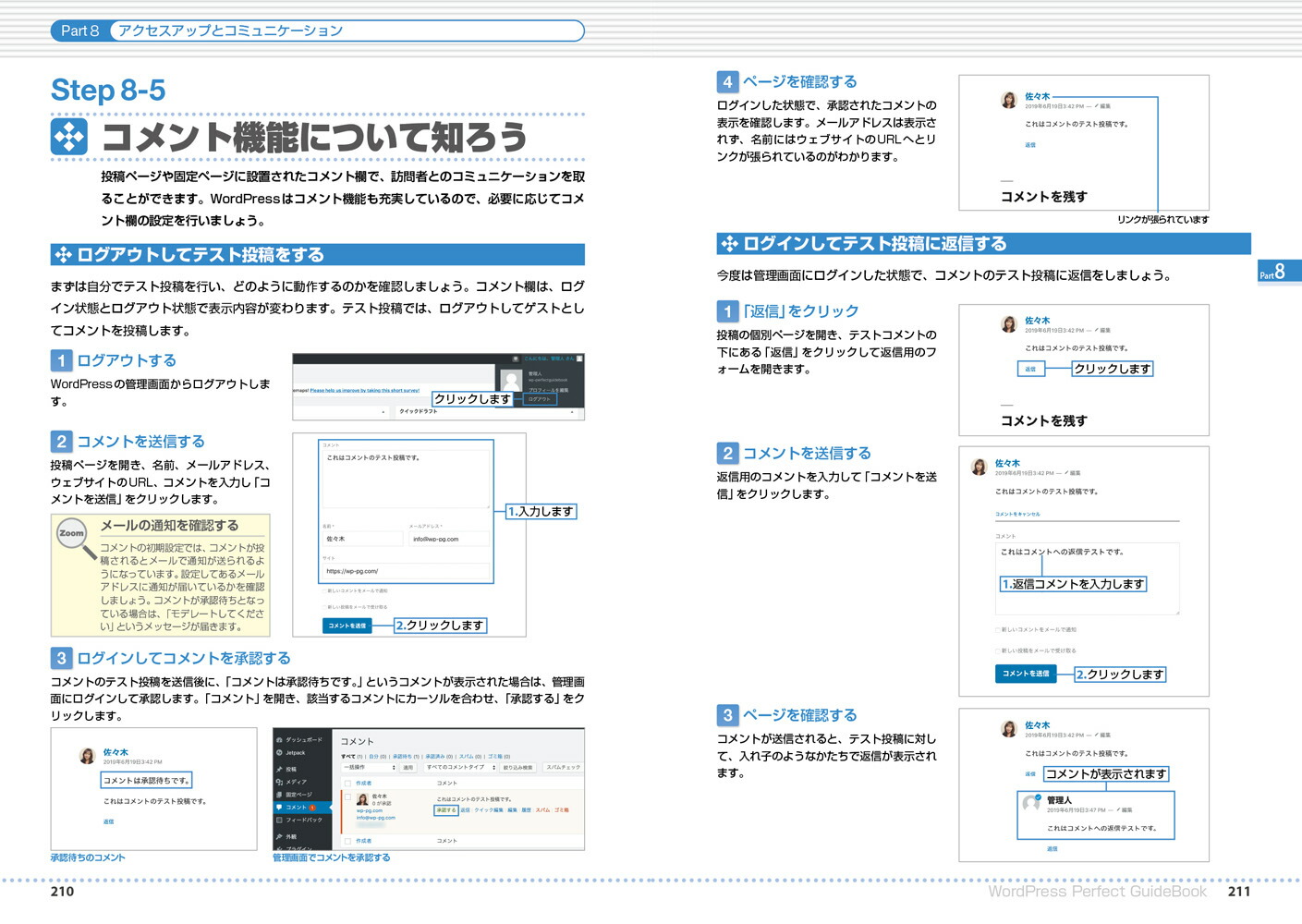This screenshot has width=1302, height=924.
Task: Check the 佐々木 comment row checkbox
Action: point(347,796)
